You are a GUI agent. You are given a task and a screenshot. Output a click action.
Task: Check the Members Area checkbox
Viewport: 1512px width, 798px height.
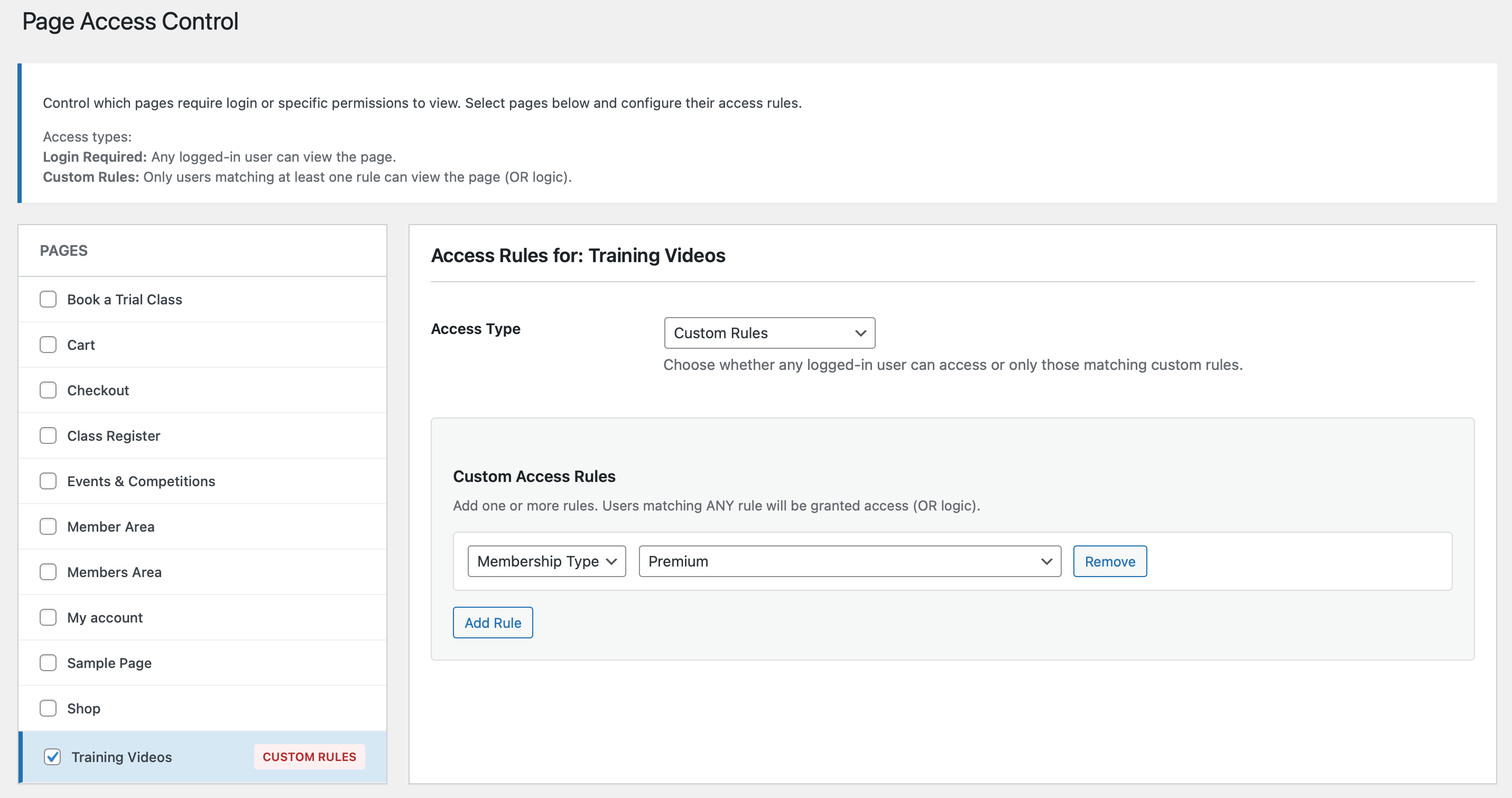48,571
